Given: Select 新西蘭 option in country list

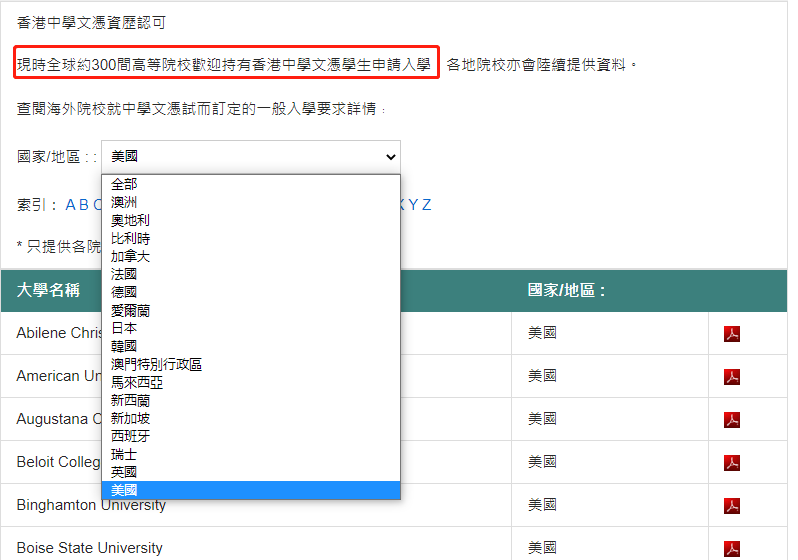Looking at the screenshot, I should coord(251,400).
